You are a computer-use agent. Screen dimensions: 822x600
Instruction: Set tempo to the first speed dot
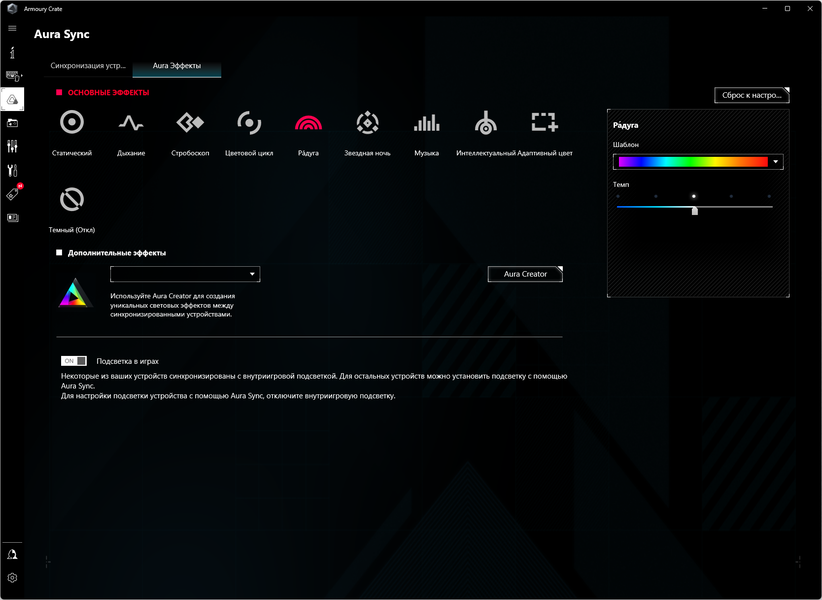(x=618, y=197)
